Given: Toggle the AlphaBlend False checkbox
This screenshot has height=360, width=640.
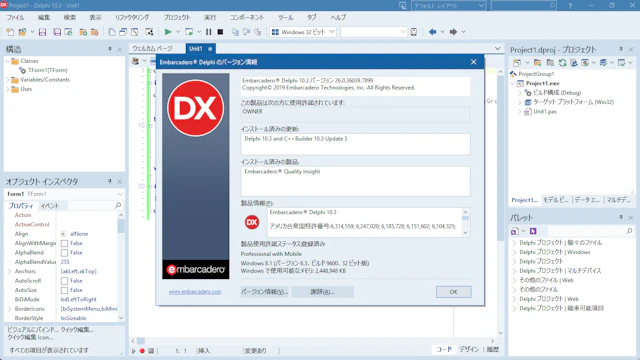Looking at the screenshot, I should (x=64, y=253).
